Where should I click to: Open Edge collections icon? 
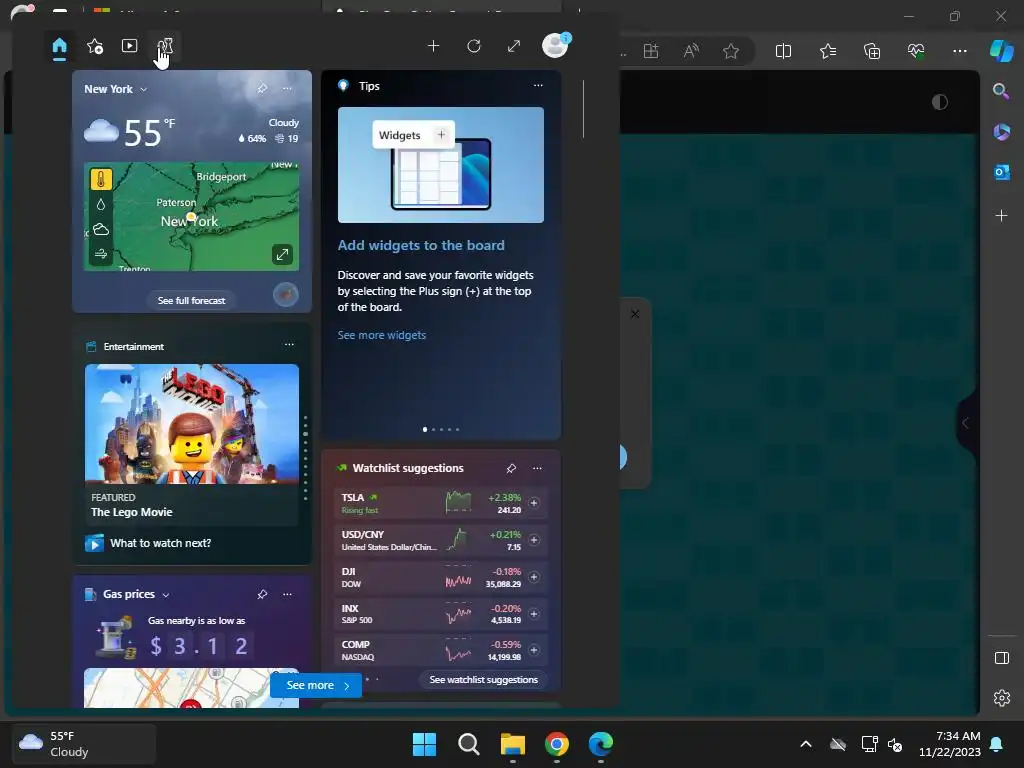[x=872, y=51]
